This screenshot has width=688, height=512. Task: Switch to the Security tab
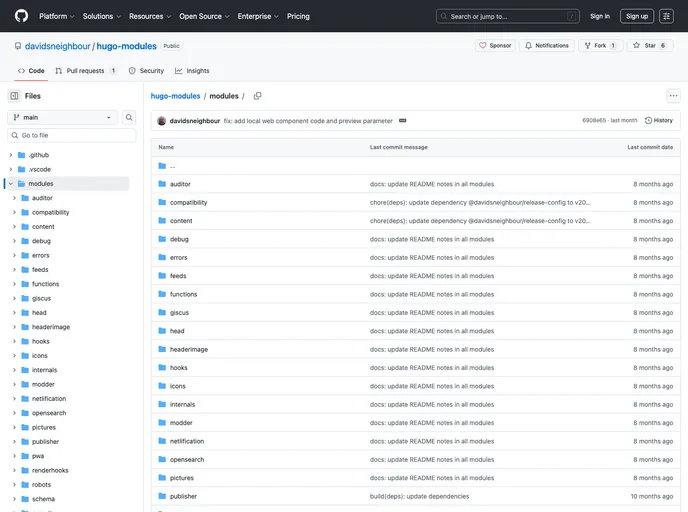(x=146, y=71)
